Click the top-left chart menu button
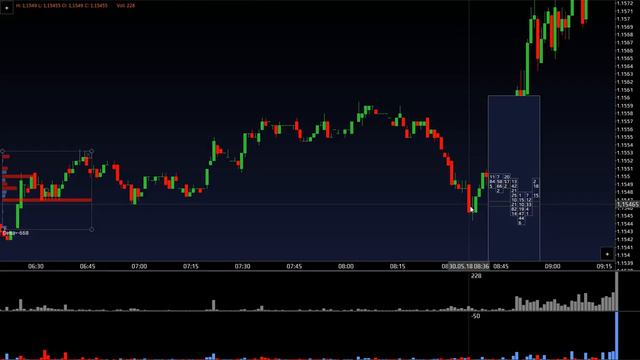The height and width of the screenshot is (360, 640). tap(7, 7)
